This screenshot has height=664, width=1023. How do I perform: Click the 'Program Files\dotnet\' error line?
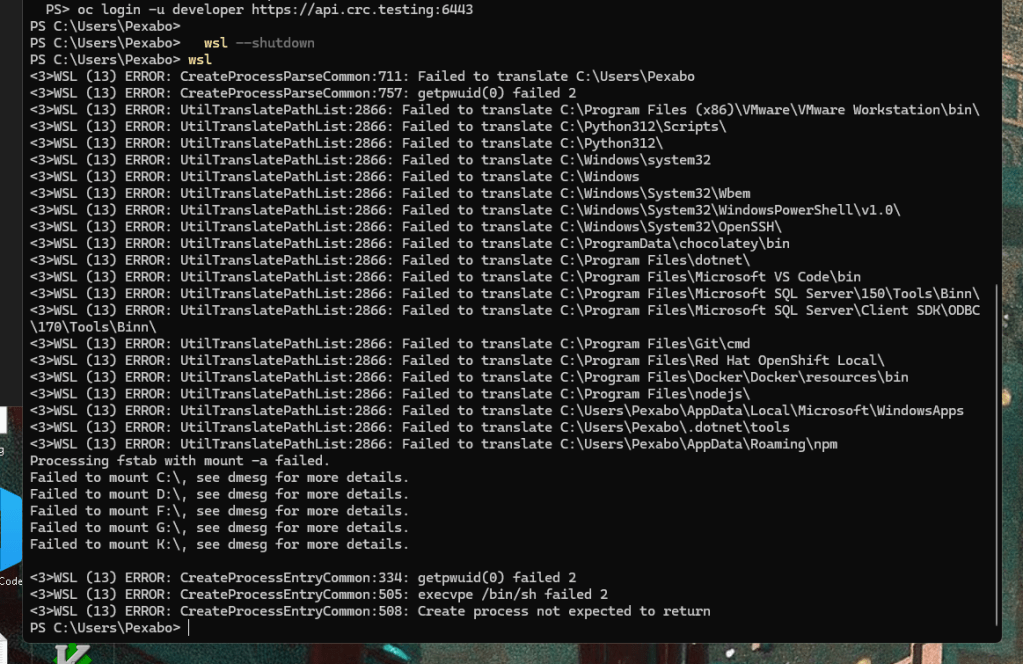[x=390, y=260]
